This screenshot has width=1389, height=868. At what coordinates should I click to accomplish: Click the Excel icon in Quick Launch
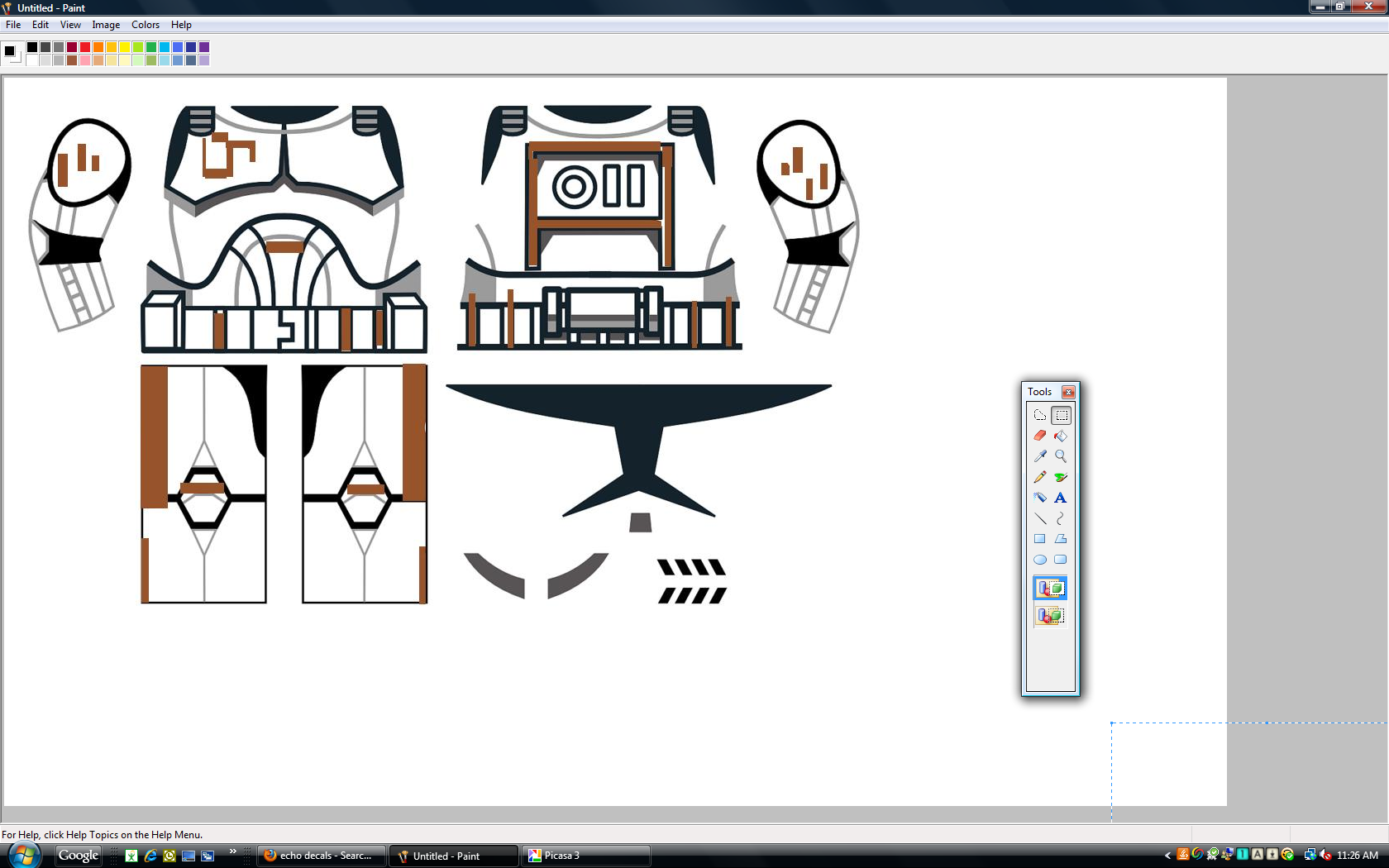[x=131, y=856]
